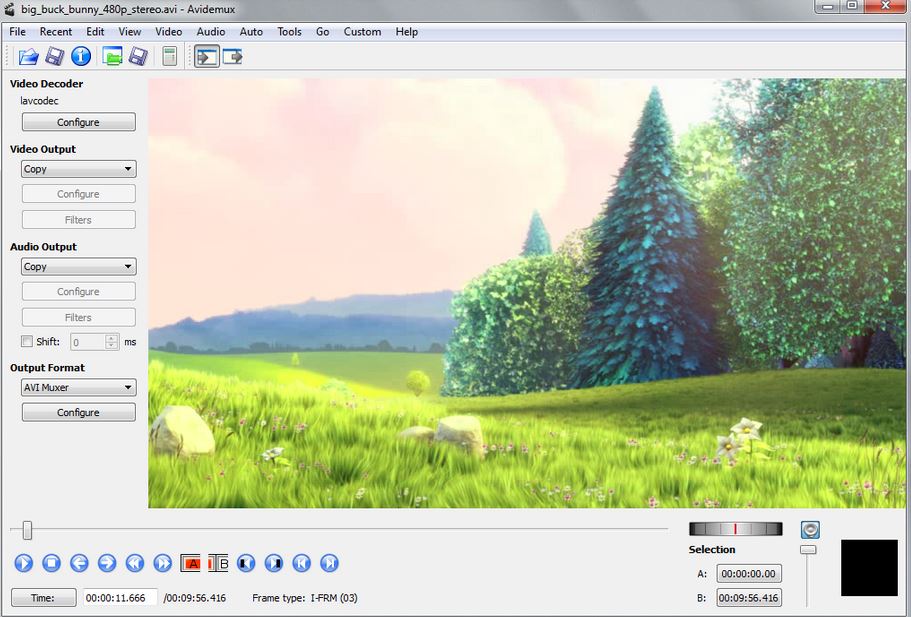Open a video file with the folder icon
The height and width of the screenshot is (617, 911).
point(28,56)
